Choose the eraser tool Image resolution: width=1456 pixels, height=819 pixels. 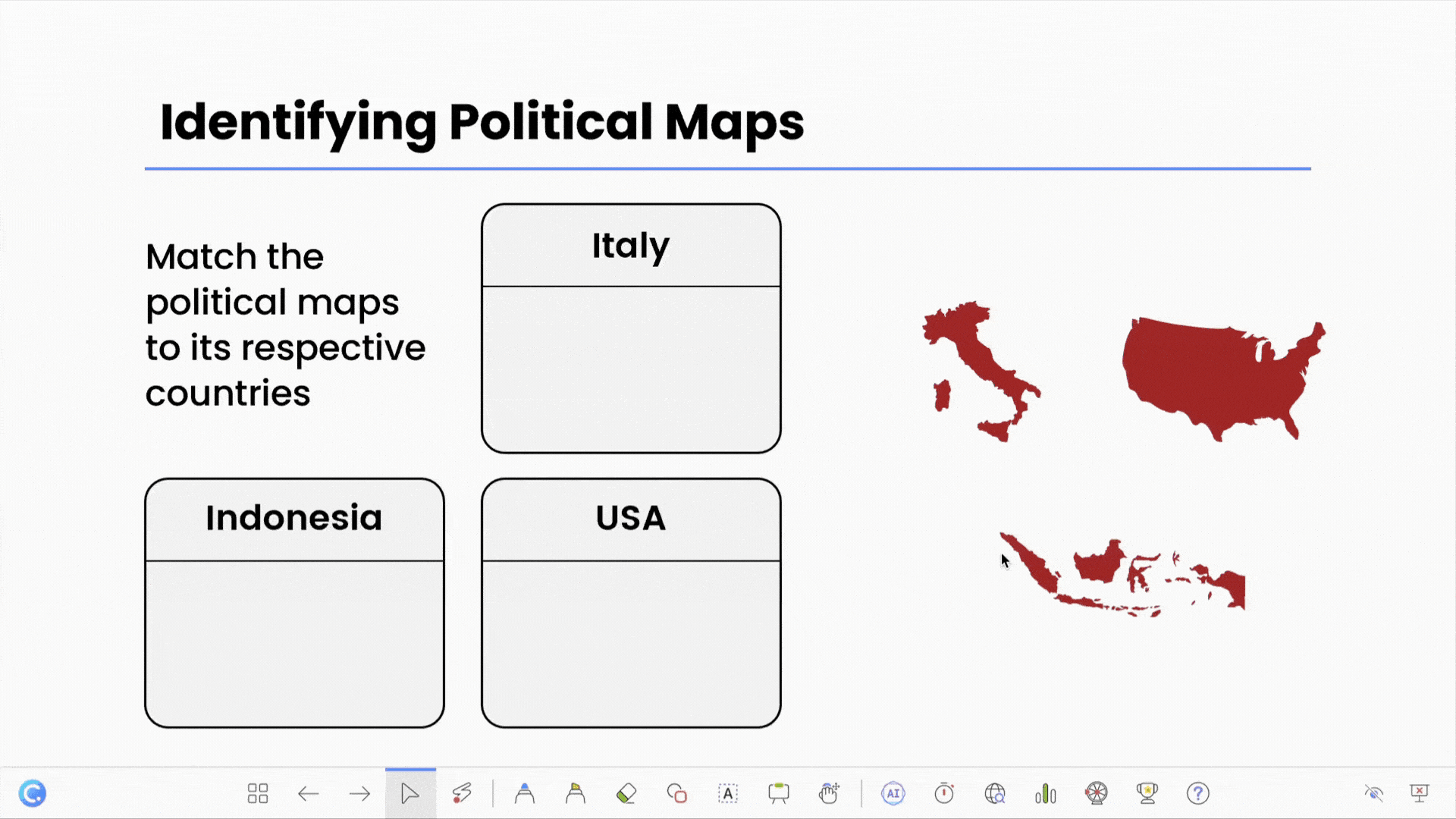(626, 793)
